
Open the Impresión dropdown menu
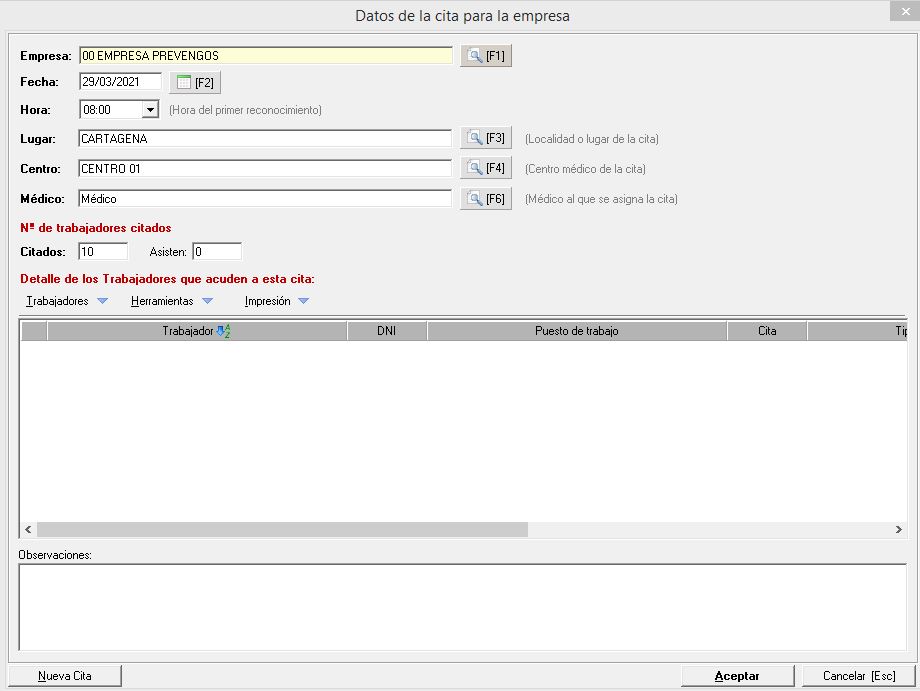coord(276,301)
